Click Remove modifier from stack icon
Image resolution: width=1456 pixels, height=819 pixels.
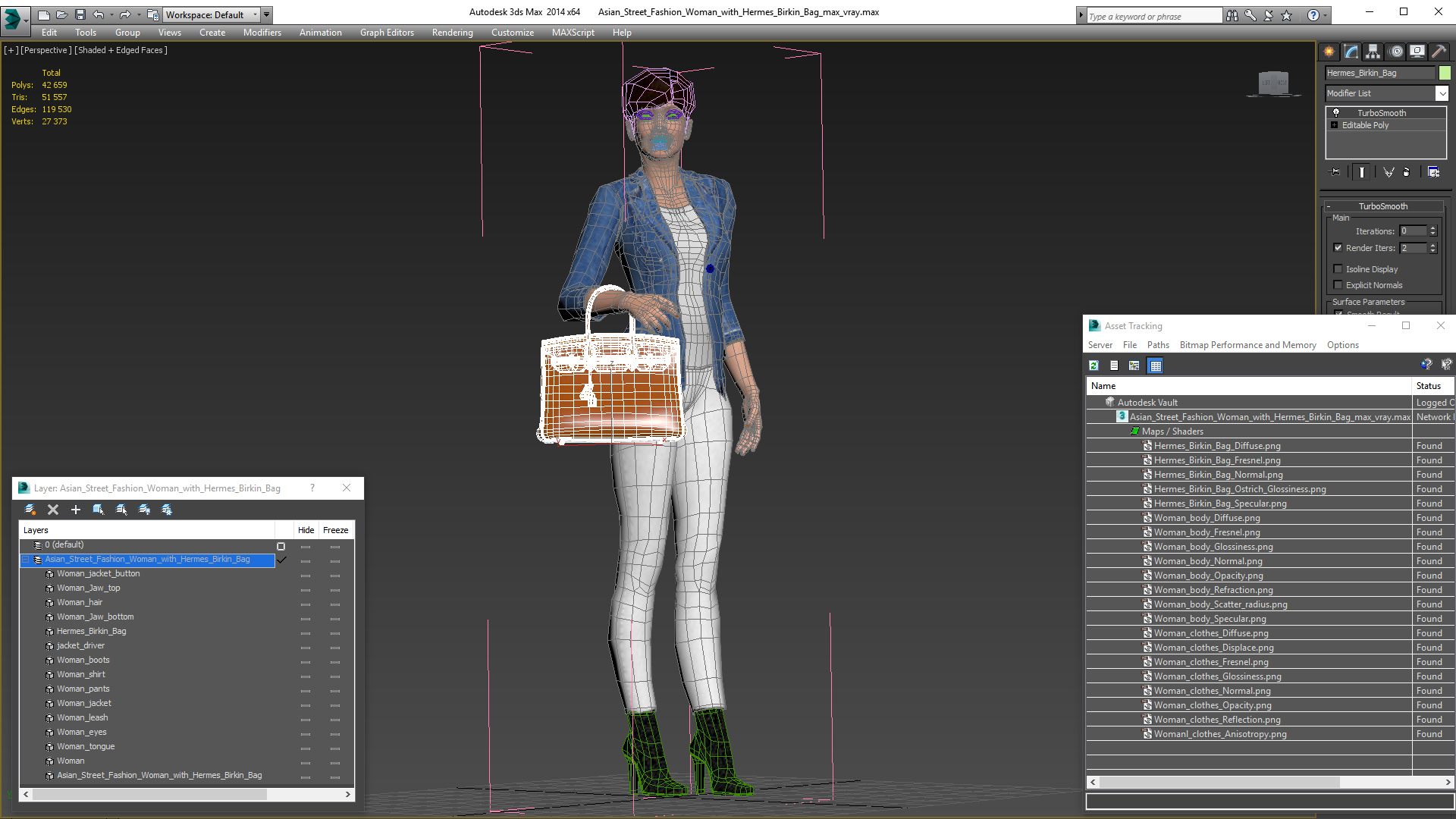coord(1406,172)
